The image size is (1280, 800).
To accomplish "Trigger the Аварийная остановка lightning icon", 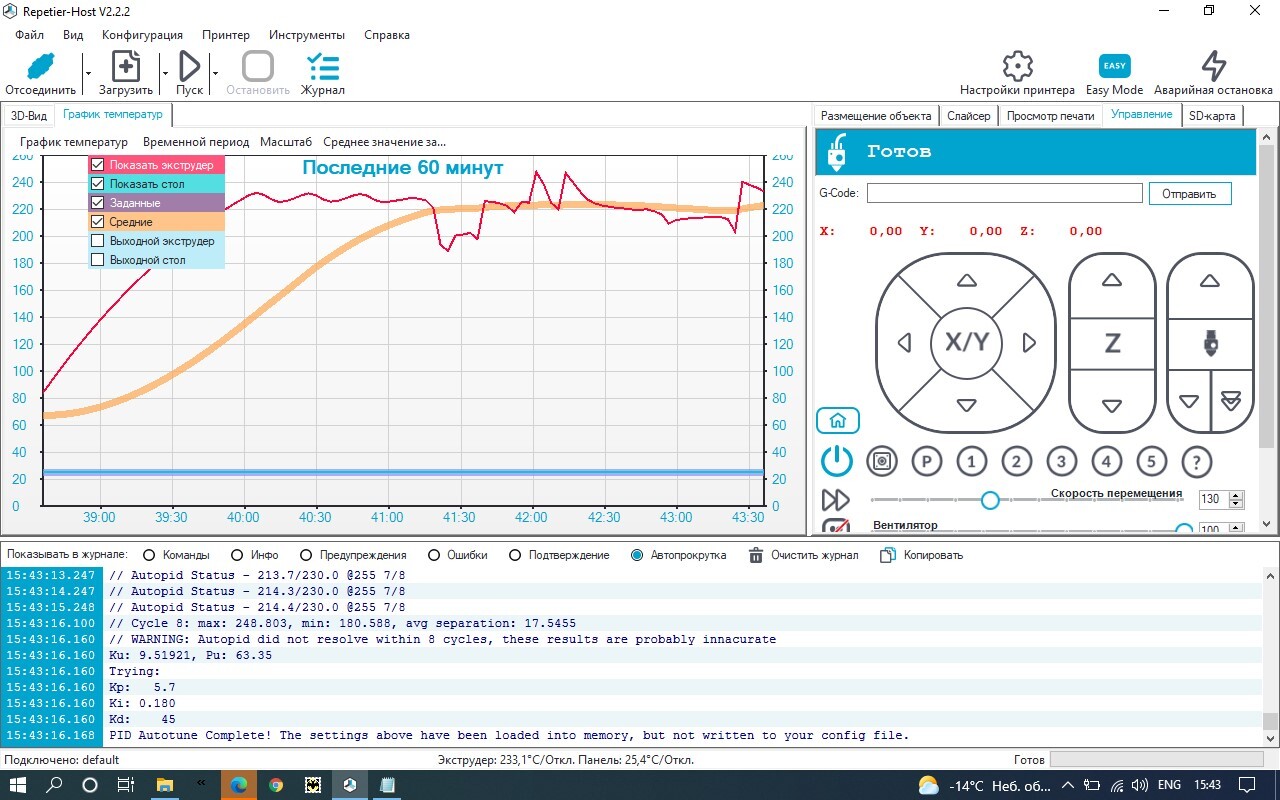I will click(x=1213, y=66).
